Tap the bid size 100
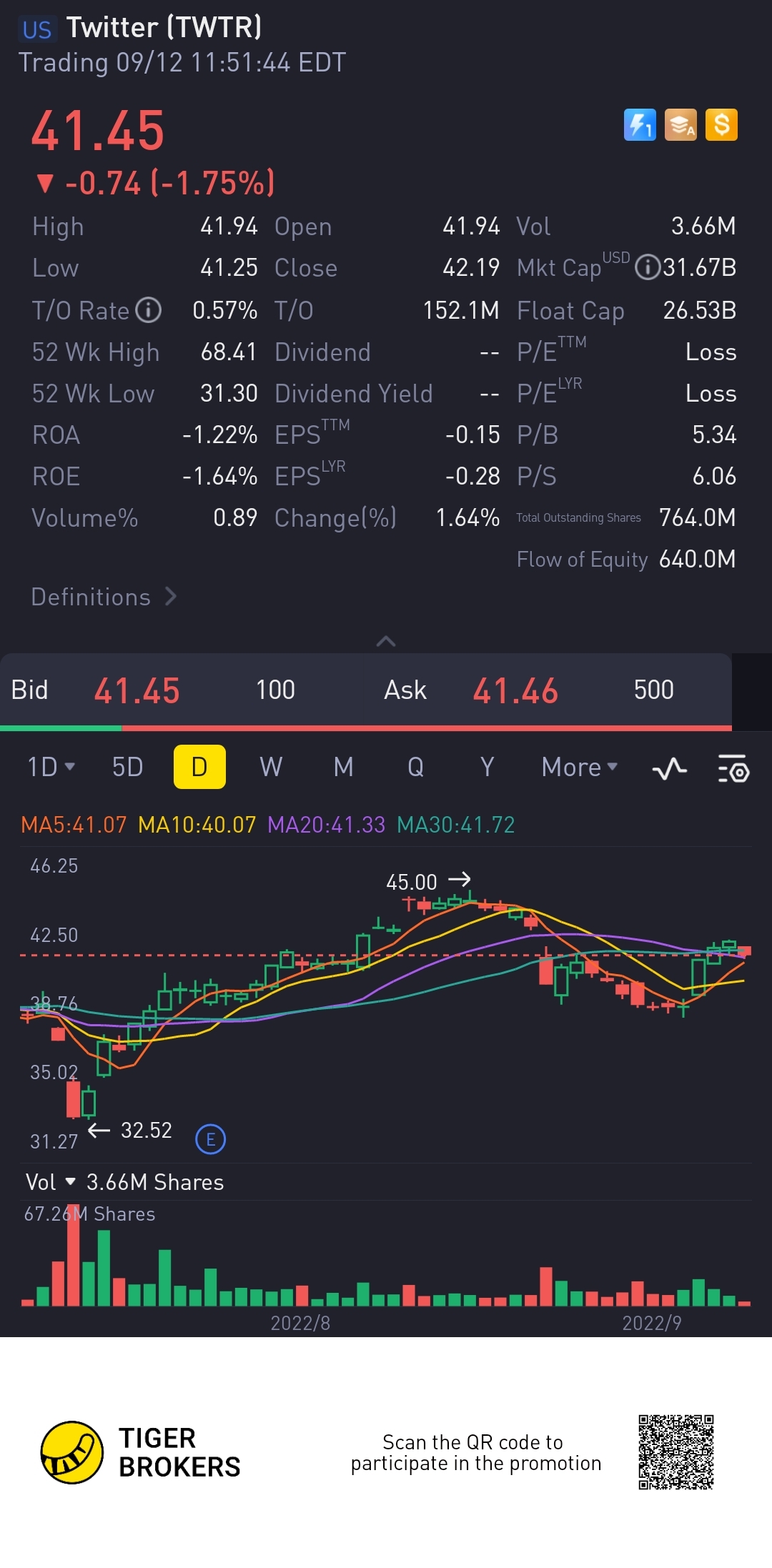Screen dimensions: 772x1568 (x=275, y=690)
